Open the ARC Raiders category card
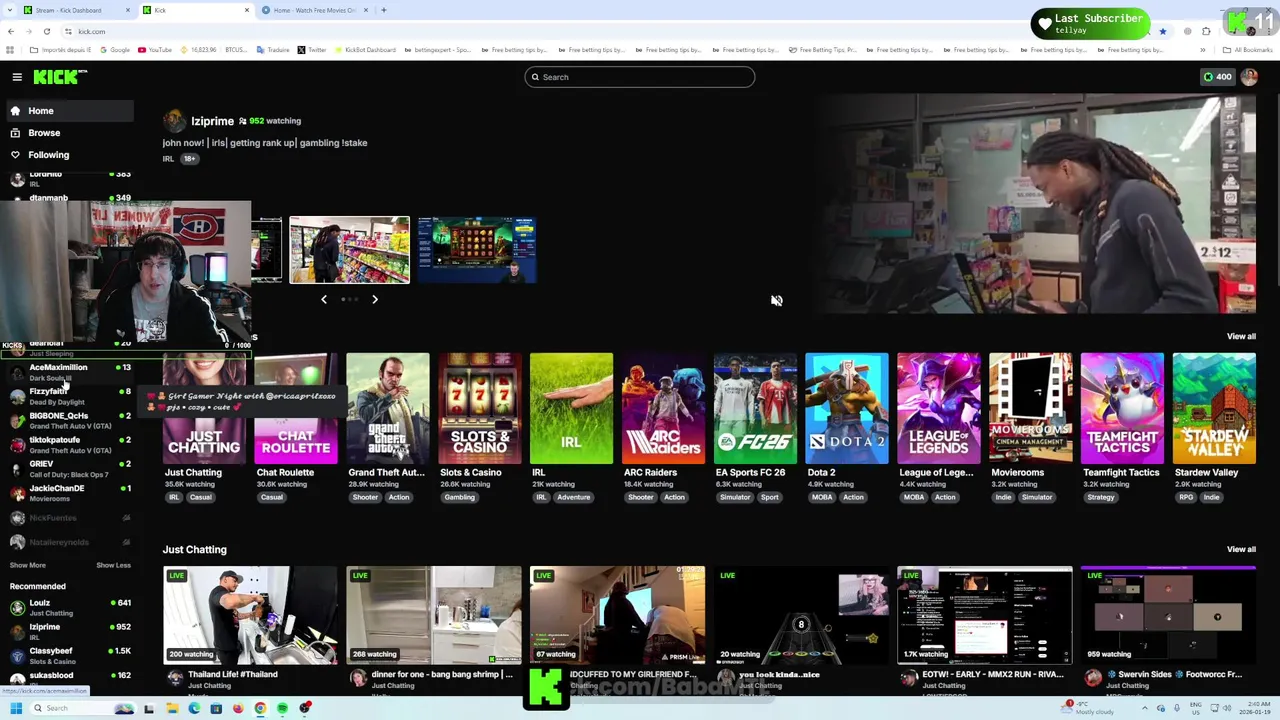 point(663,410)
